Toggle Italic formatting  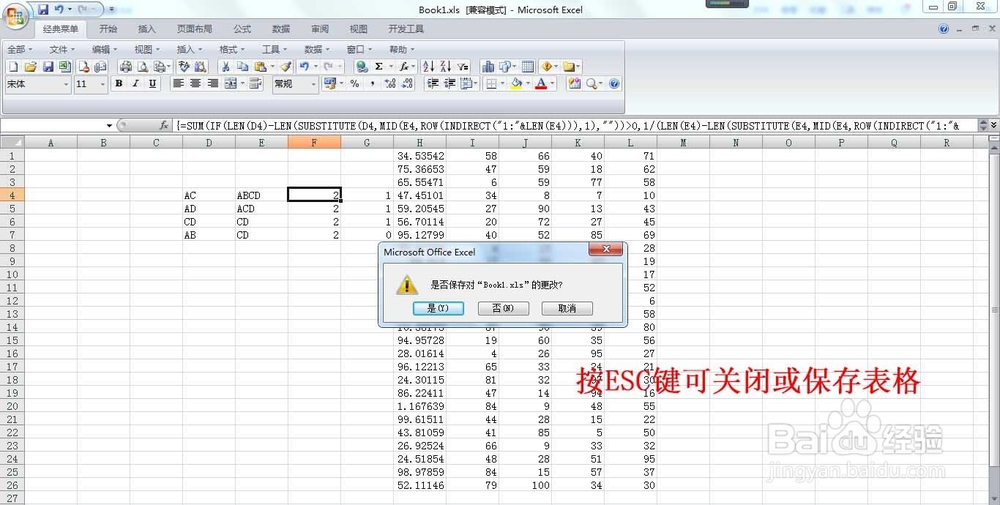[135, 84]
